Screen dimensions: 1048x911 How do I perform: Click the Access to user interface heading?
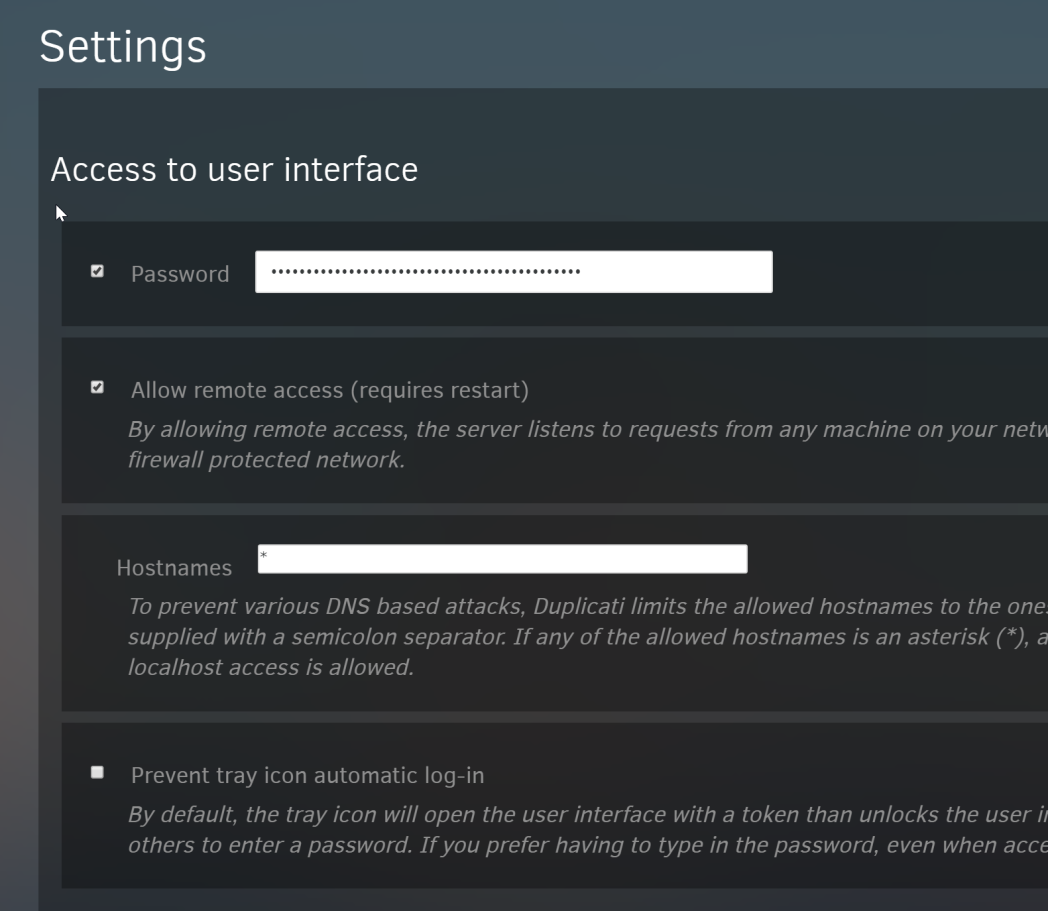[234, 170]
